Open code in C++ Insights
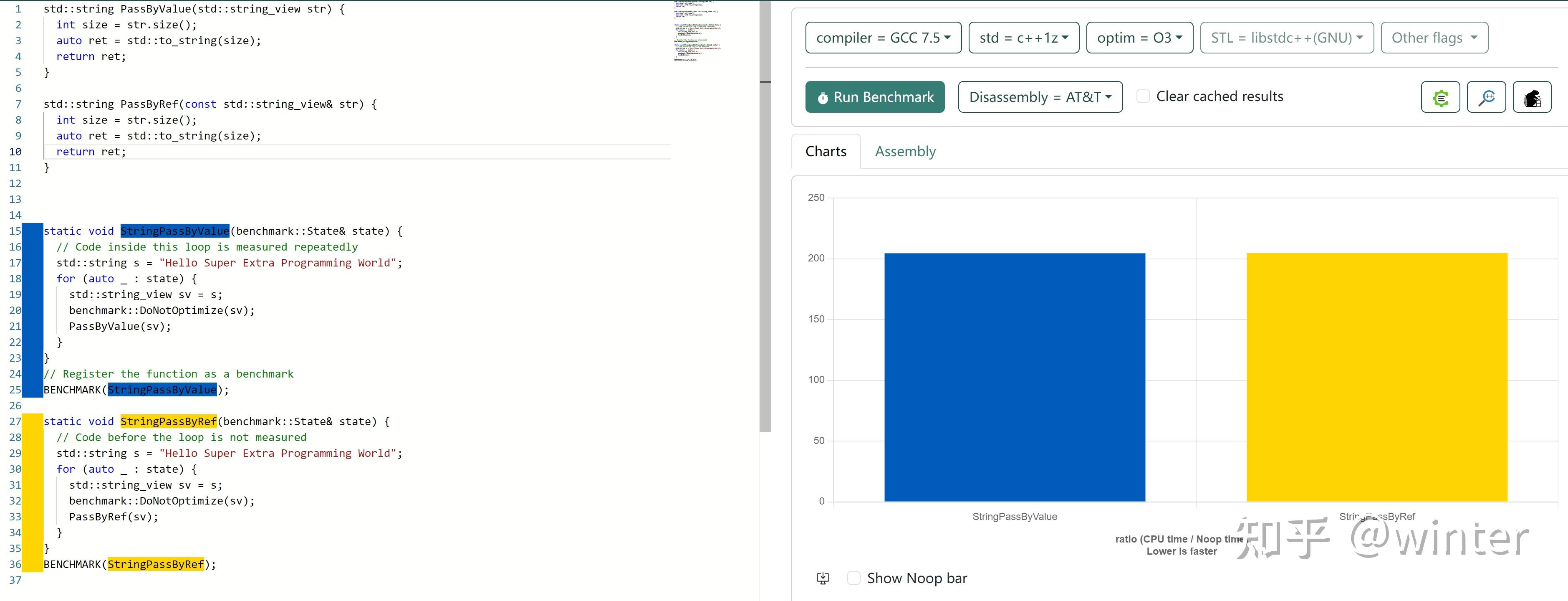 (x=1487, y=97)
